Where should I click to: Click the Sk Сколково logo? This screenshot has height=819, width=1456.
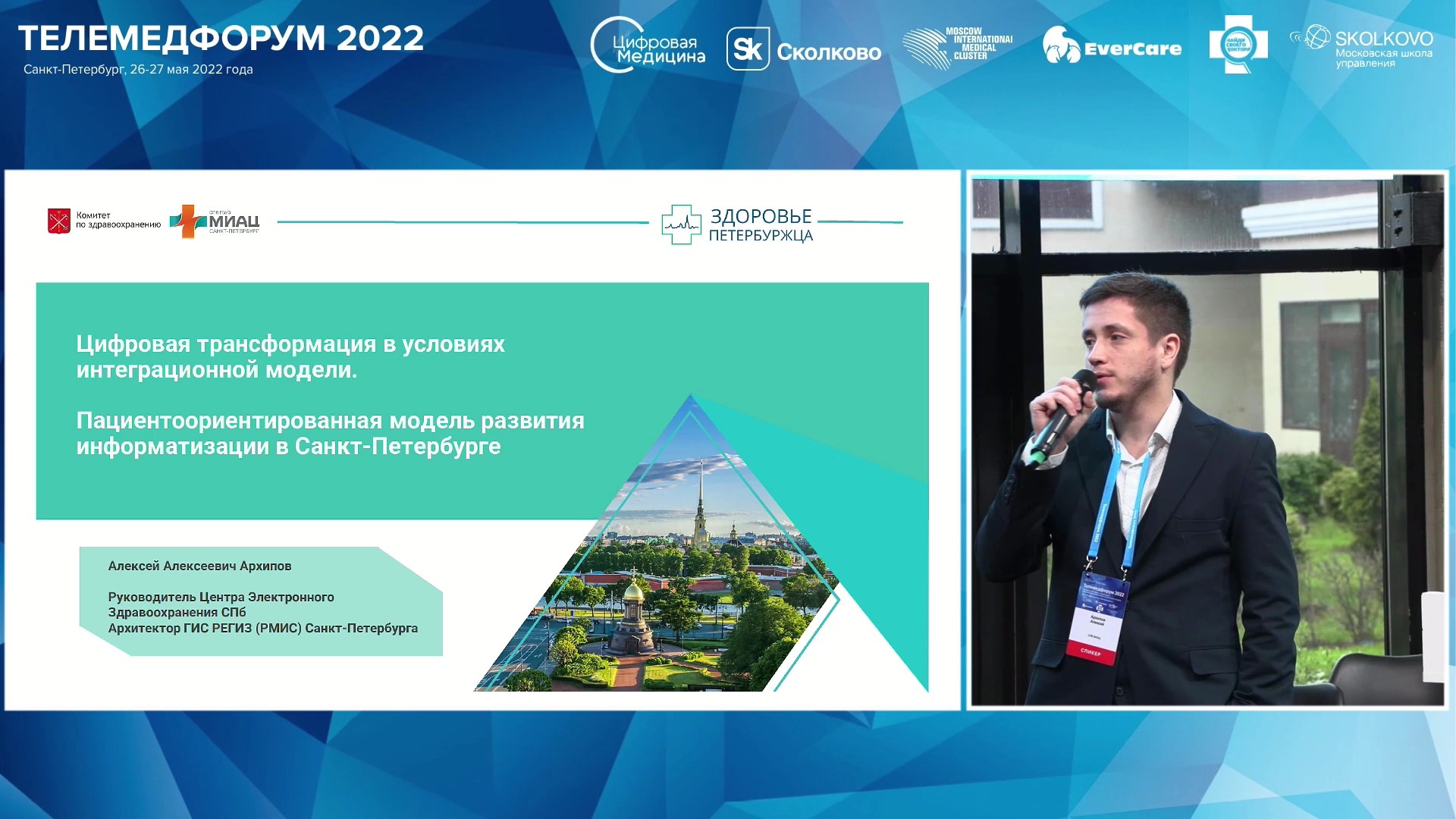click(x=804, y=49)
